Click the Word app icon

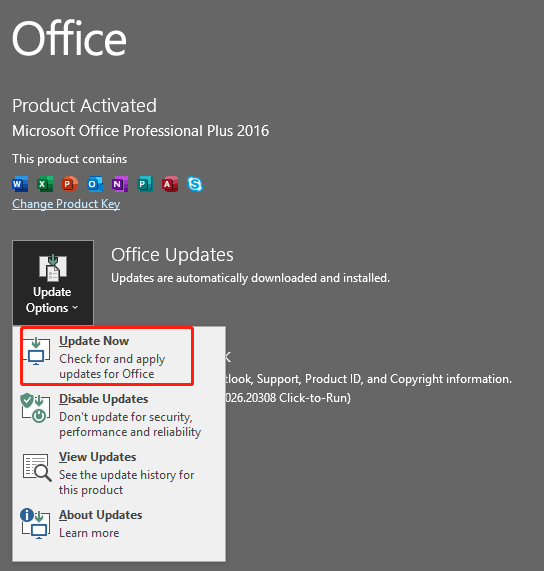point(20,184)
